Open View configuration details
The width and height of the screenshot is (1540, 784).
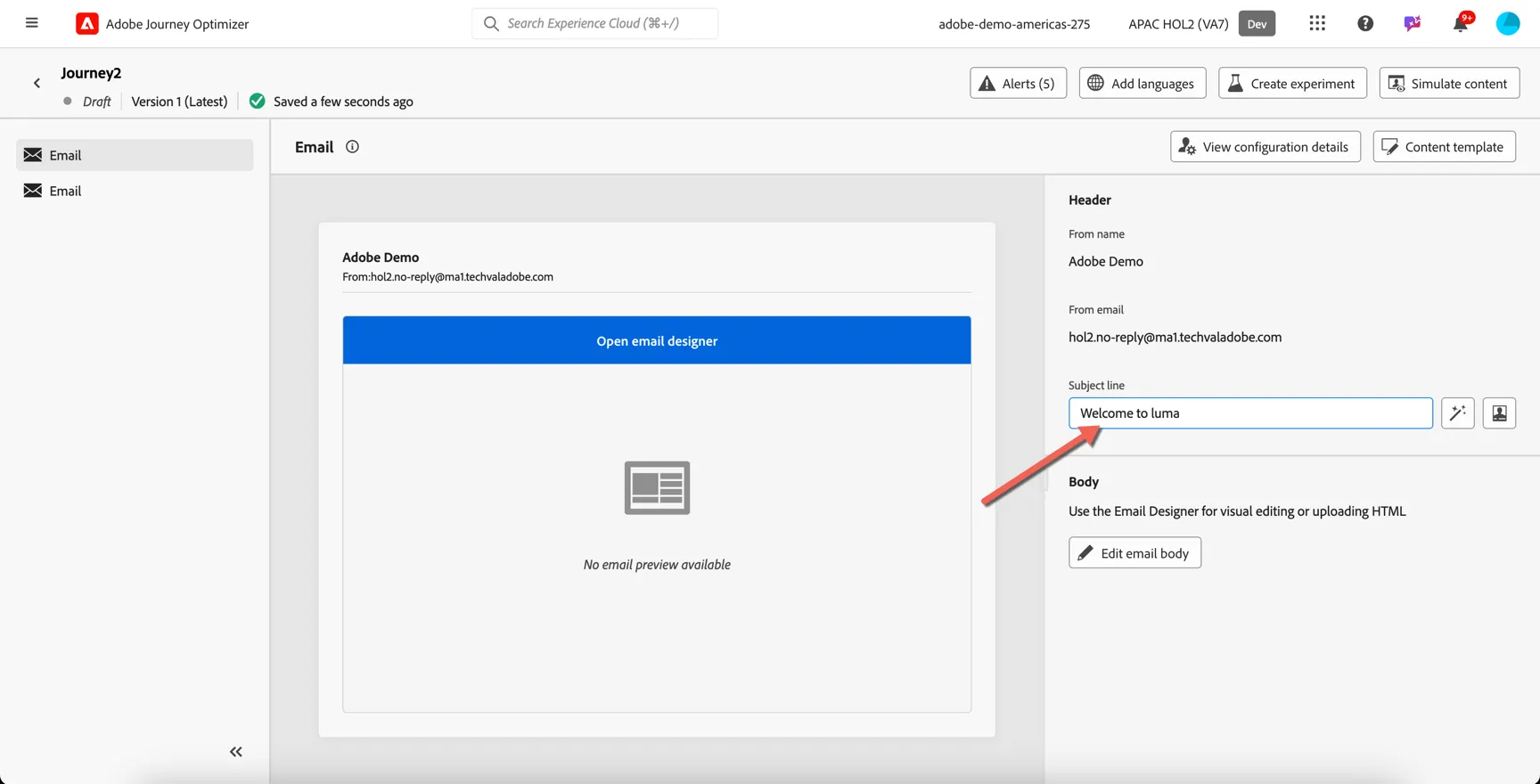[1266, 147]
